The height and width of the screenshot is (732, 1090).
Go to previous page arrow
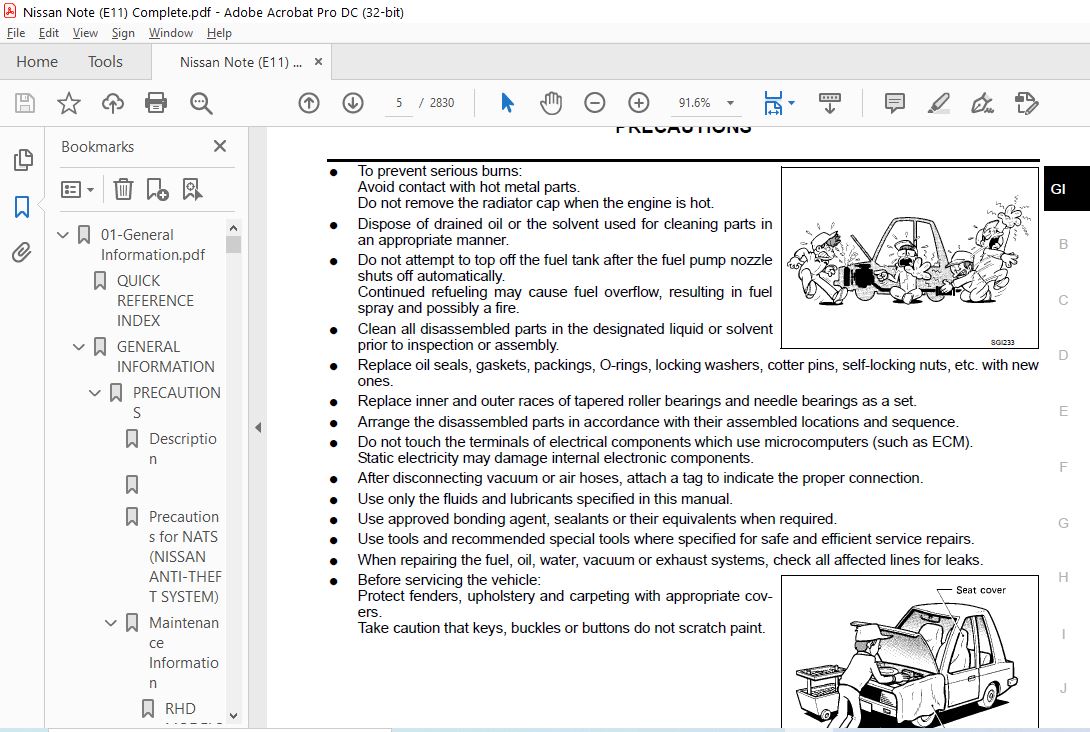click(x=309, y=104)
